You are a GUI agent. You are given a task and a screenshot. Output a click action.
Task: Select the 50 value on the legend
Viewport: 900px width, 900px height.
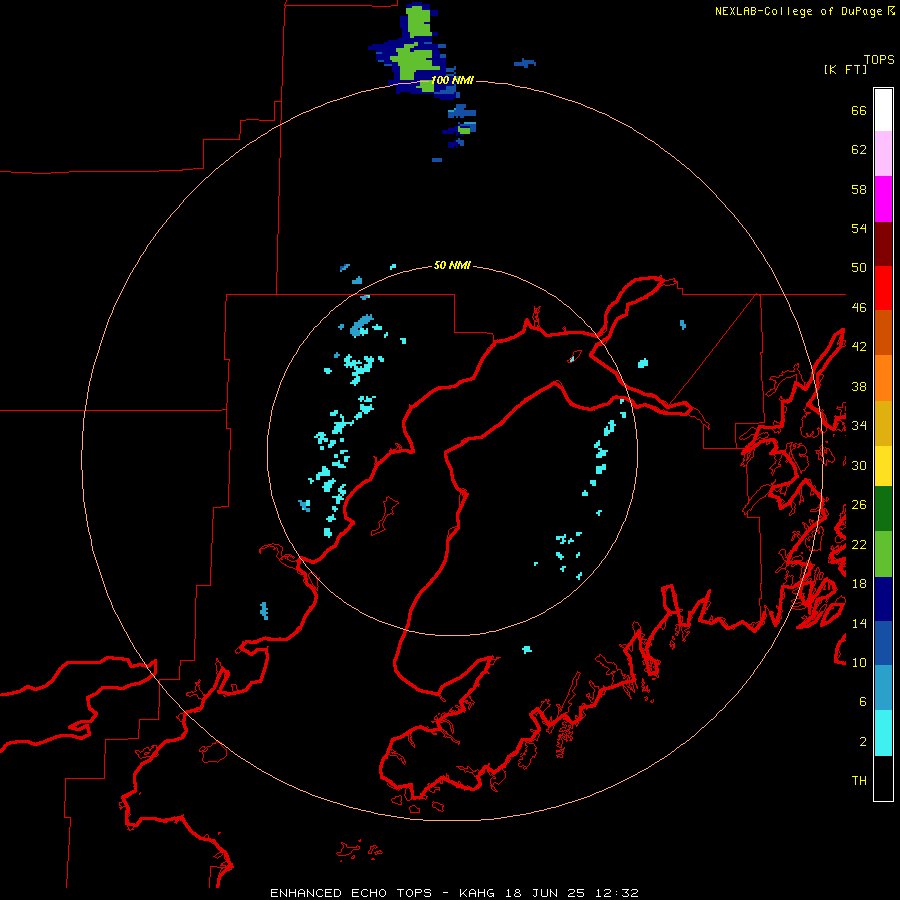[859, 268]
